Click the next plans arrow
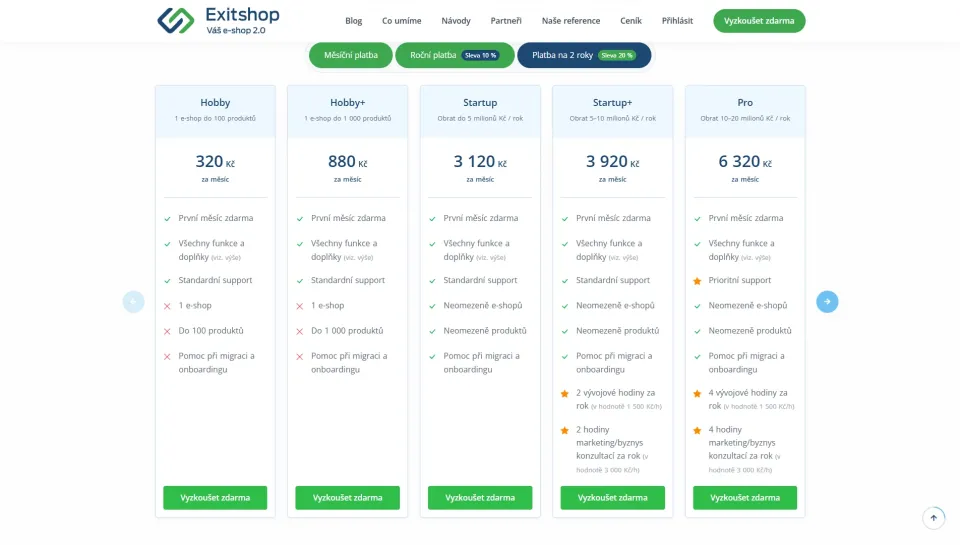960x545 pixels. (x=827, y=301)
